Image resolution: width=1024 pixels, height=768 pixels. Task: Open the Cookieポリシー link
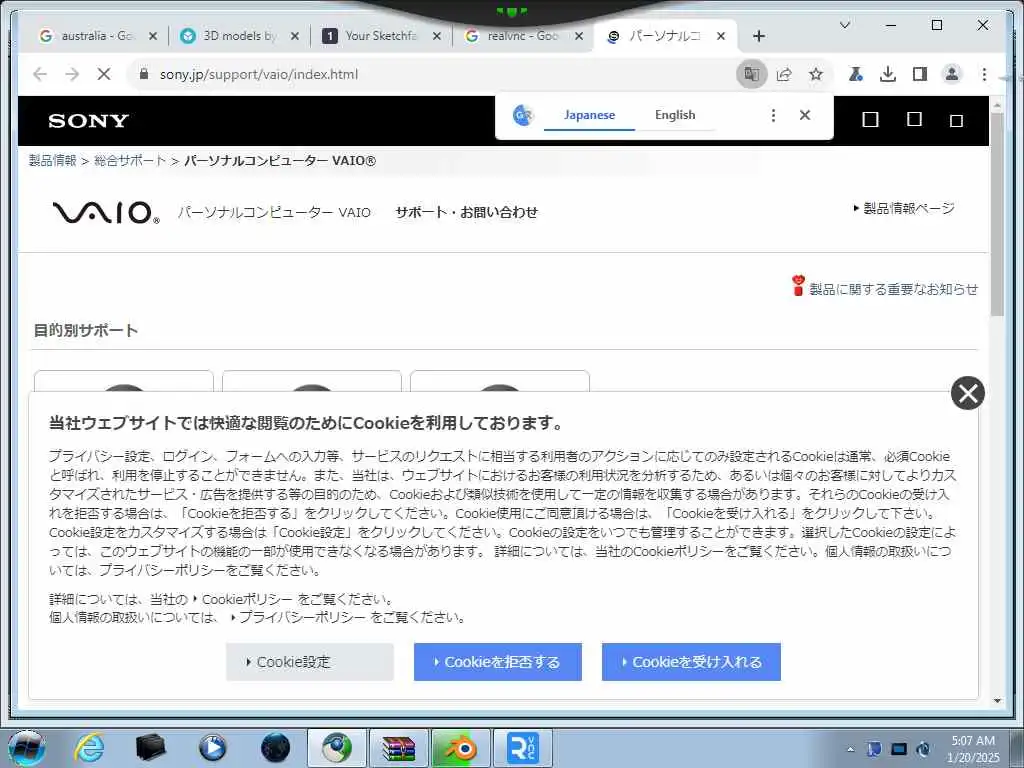(247, 600)
